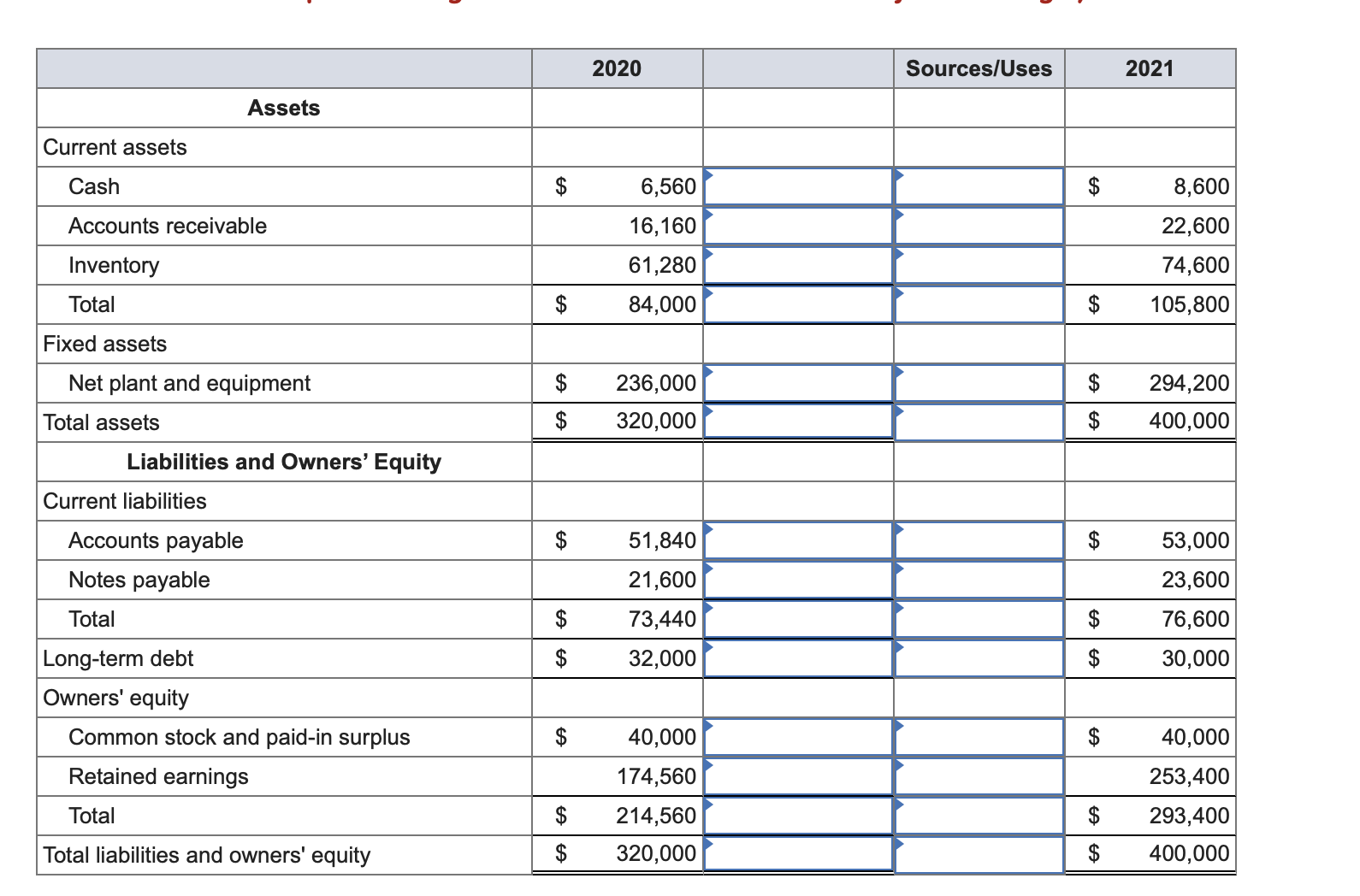Select Sources/Uses field for Accounts payable
Viewport: 1360px width, 896px height.
point(979,540)
